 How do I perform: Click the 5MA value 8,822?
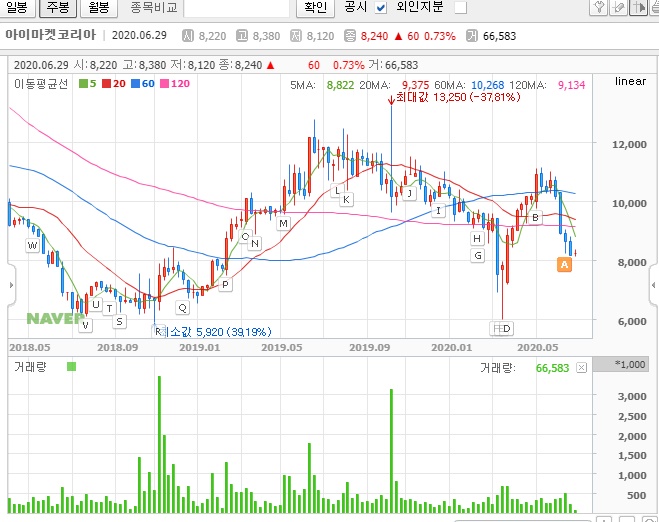[x=340, y=85]
